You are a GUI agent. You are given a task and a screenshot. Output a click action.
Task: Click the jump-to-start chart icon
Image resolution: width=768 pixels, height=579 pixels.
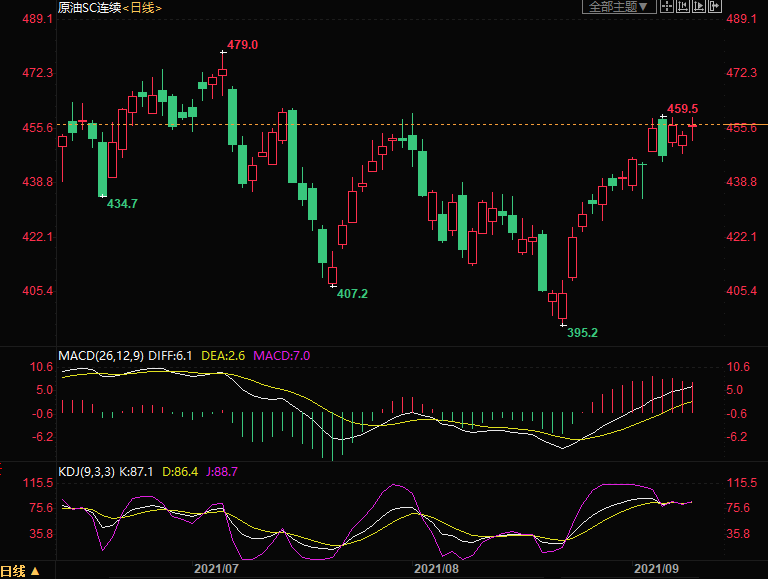(682, 6)
